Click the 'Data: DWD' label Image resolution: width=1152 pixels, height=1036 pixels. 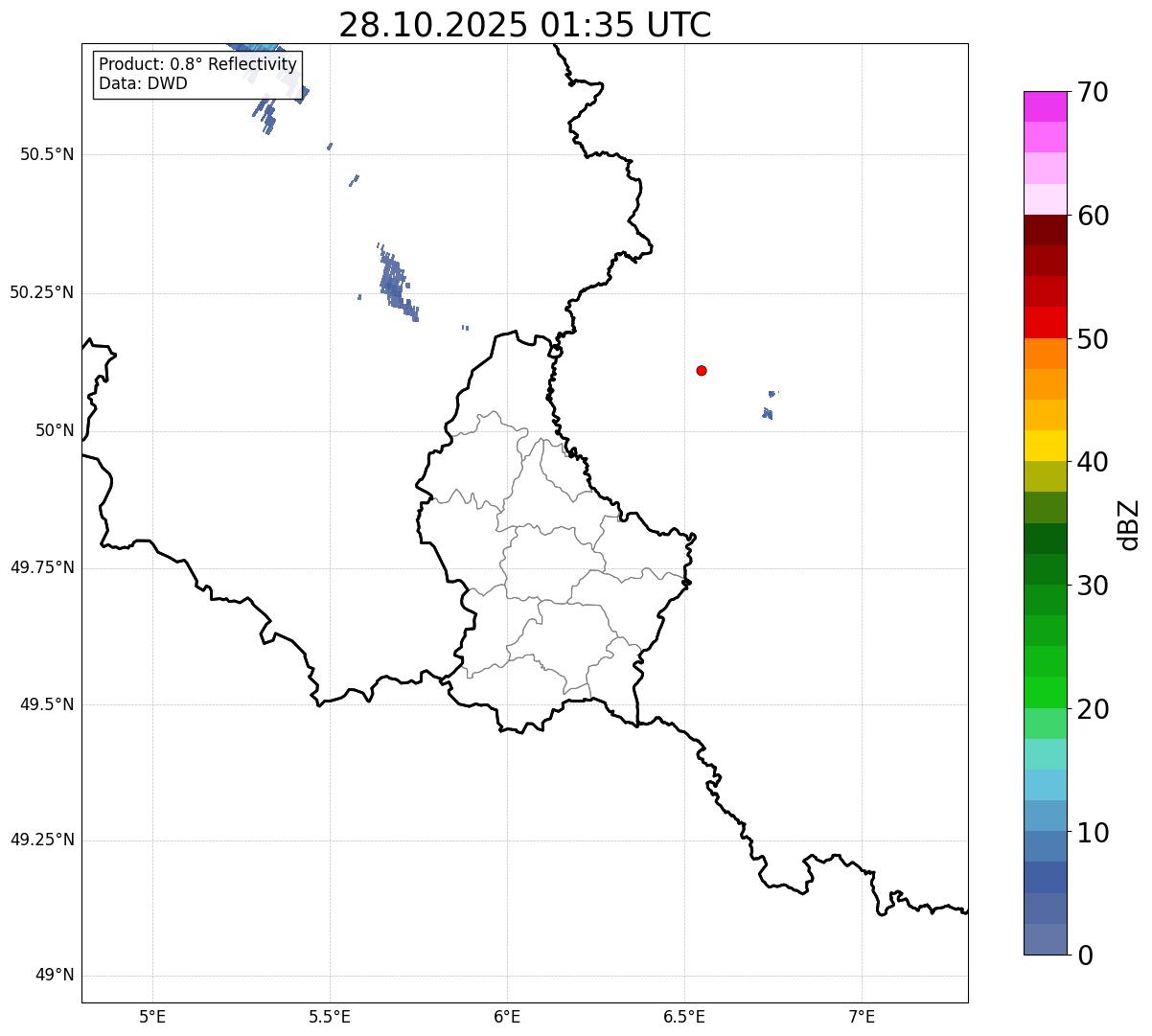pyautogui.click(x=144, y=83)
